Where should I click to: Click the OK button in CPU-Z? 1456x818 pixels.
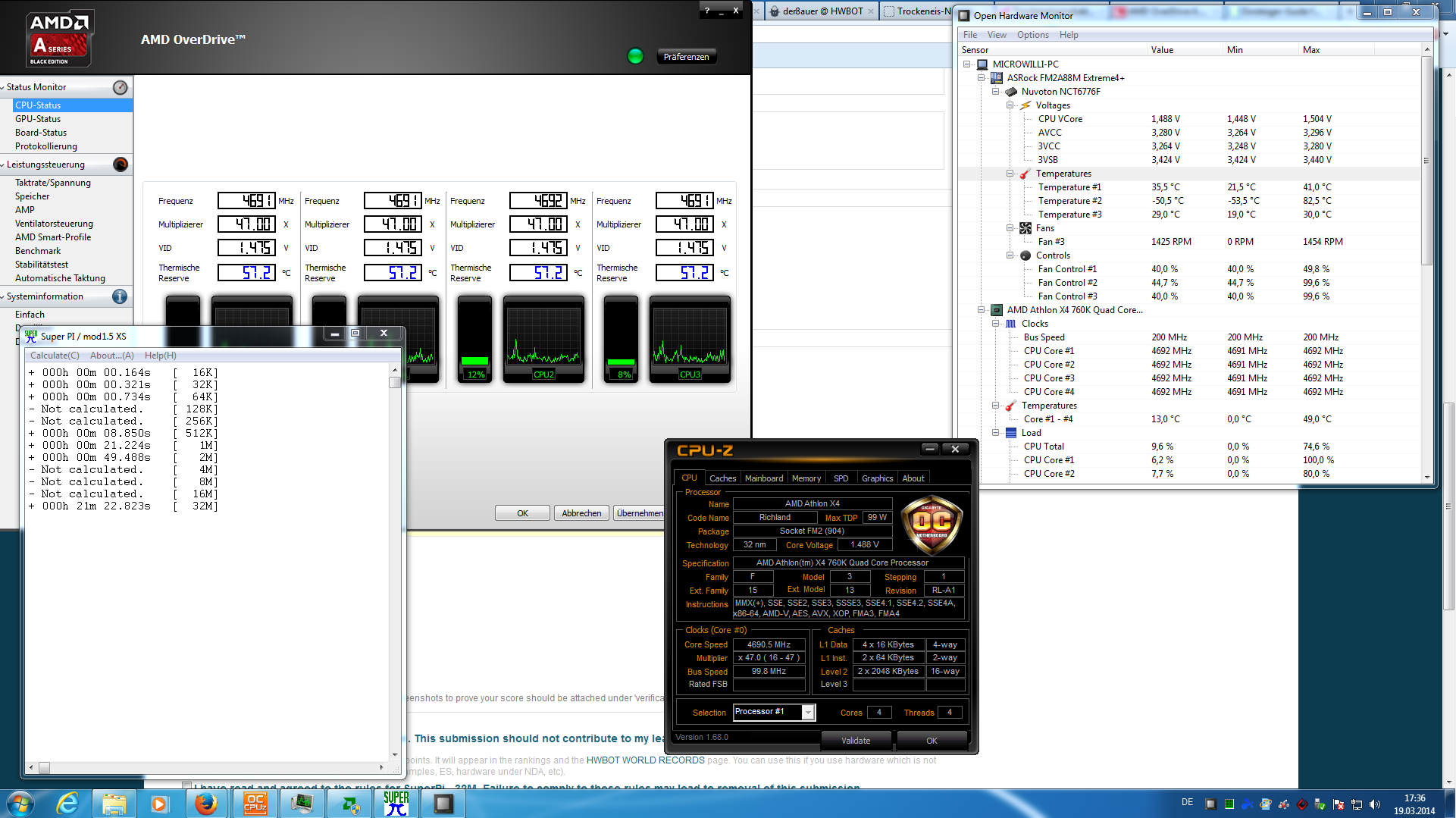coord(932,741)
